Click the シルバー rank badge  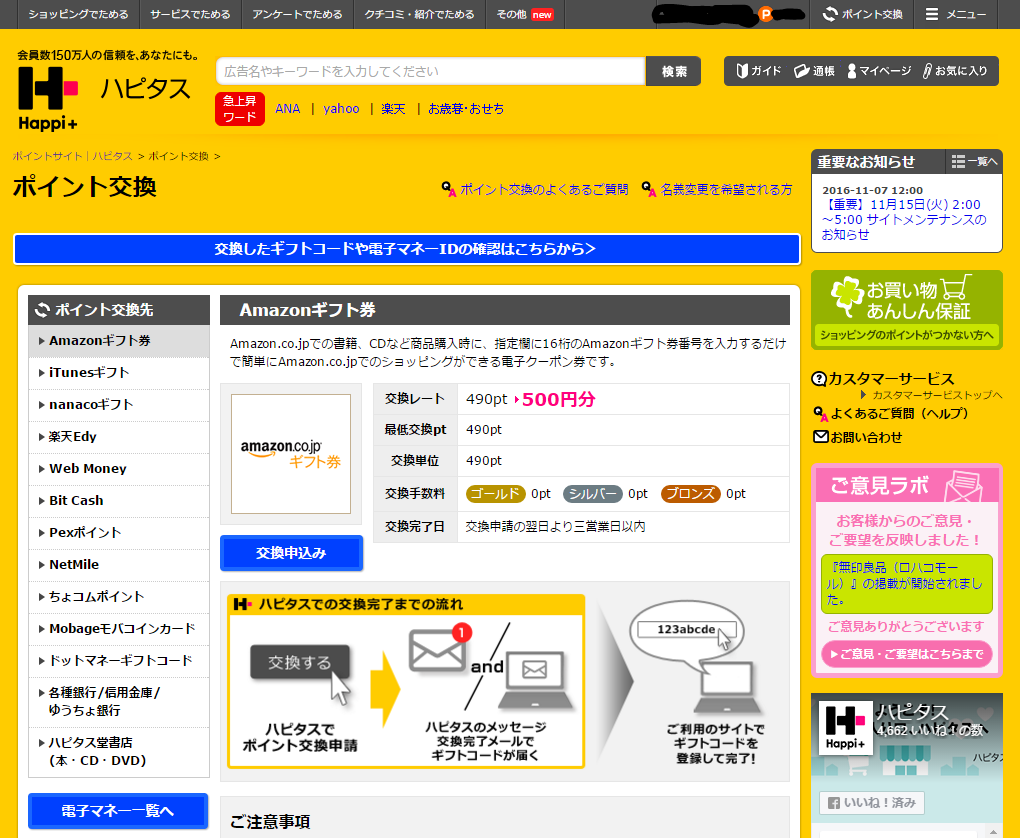[x=592, y=494]
